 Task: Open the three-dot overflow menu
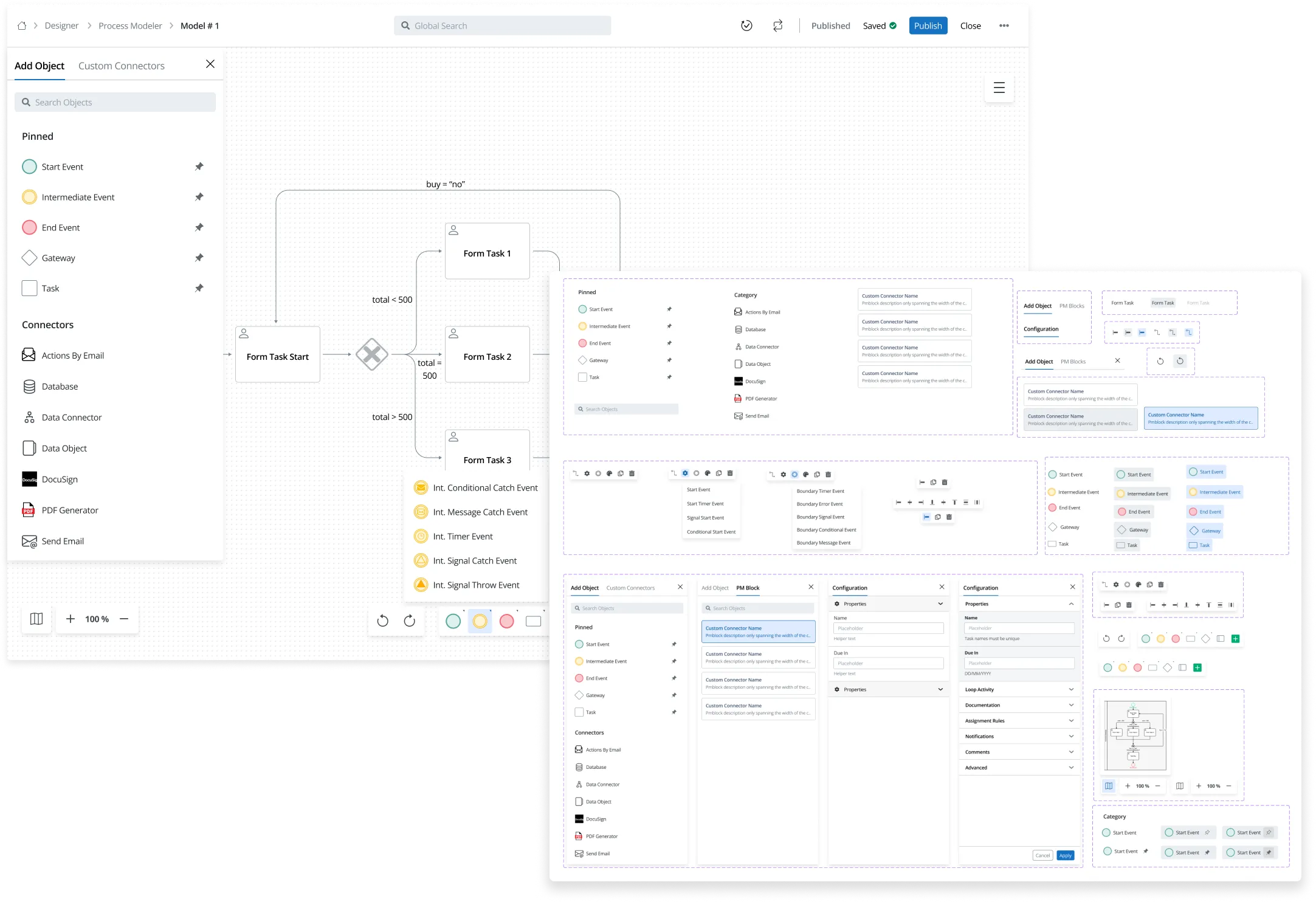(x=1004, y=26)
